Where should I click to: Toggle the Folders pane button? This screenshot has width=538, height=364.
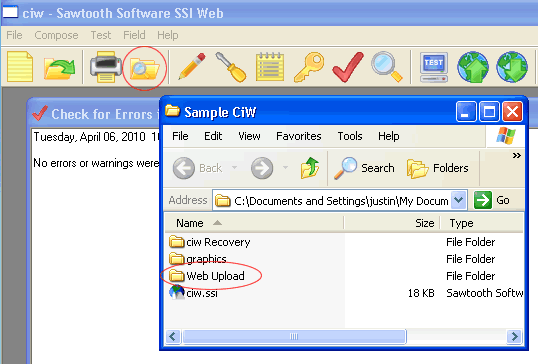point(438,168)
